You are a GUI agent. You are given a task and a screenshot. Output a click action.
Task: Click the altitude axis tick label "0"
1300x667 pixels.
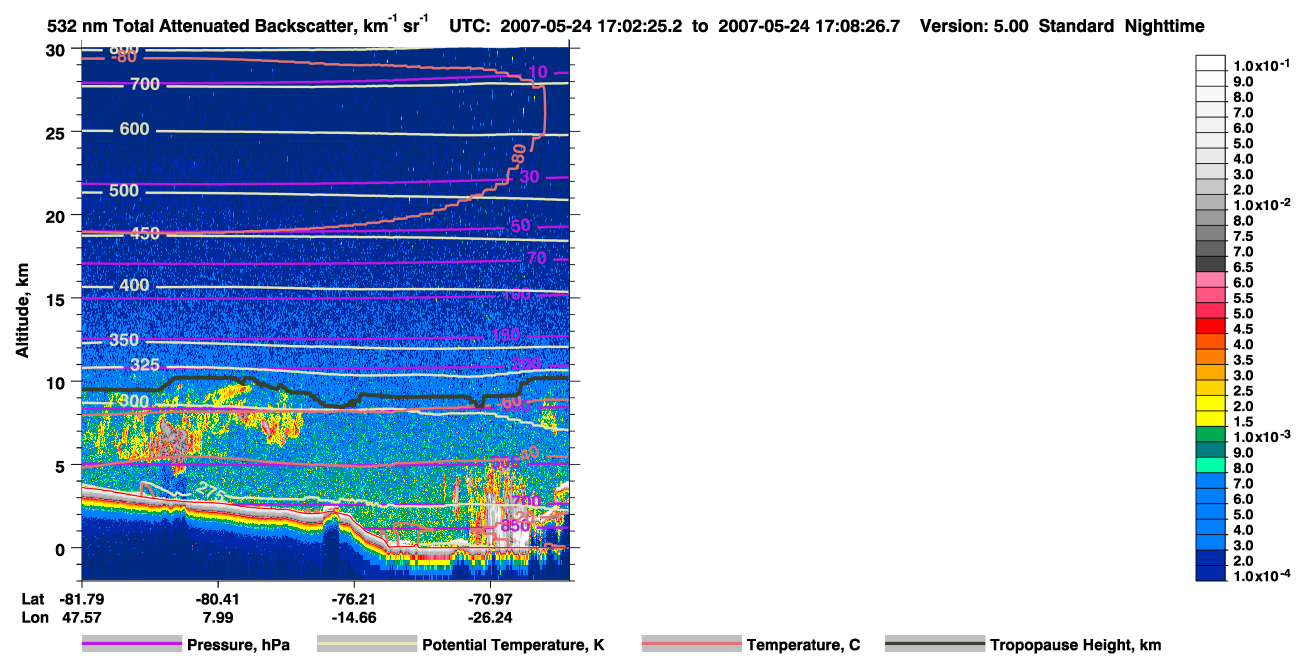(x=61, y=548)
